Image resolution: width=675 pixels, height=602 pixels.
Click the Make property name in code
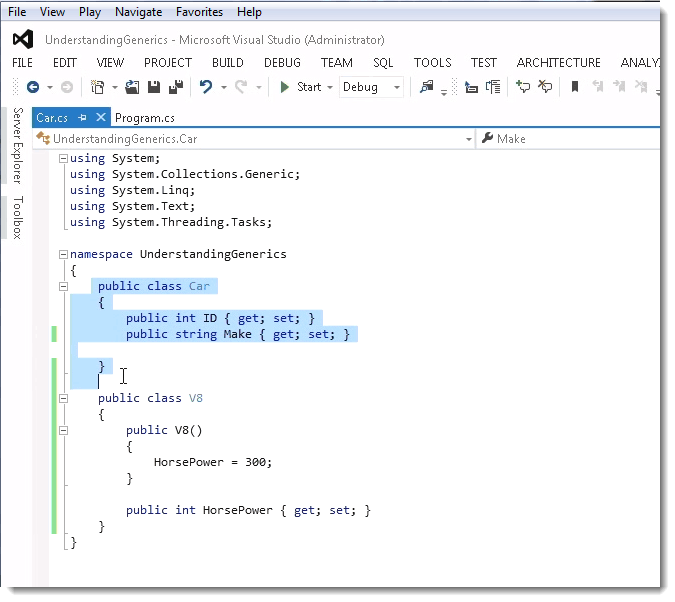coord(237,334)
